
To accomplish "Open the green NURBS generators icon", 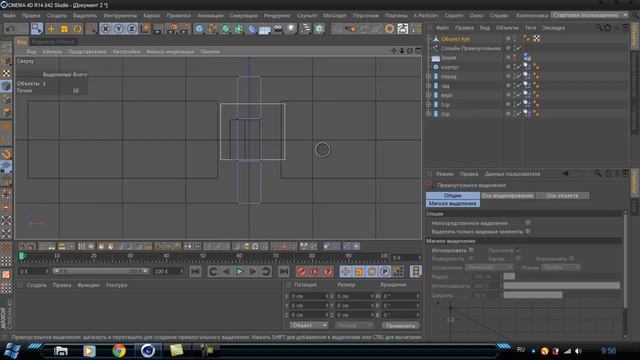I will [x=225, y=29].
